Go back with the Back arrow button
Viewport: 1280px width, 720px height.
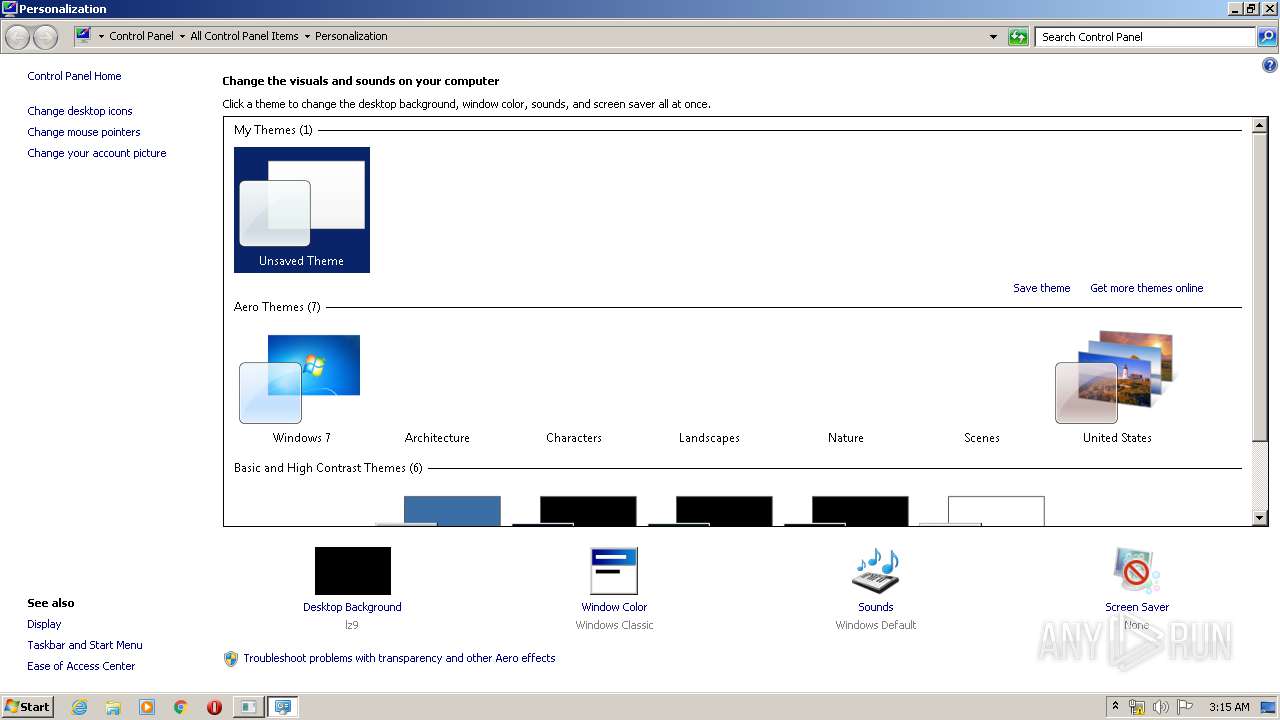[x=17, y=37]
